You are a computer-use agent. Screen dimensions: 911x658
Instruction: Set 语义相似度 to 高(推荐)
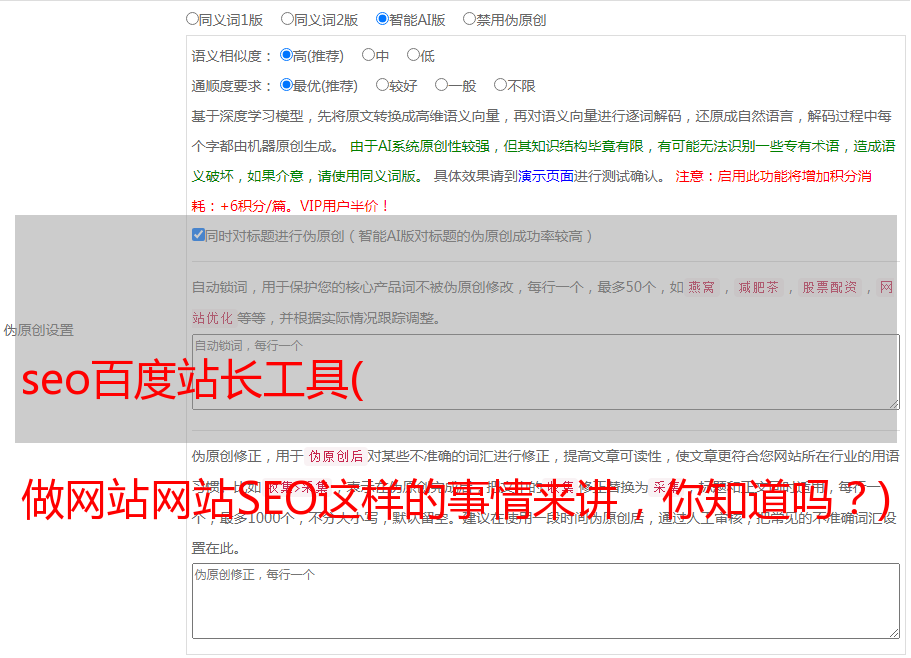286,55
